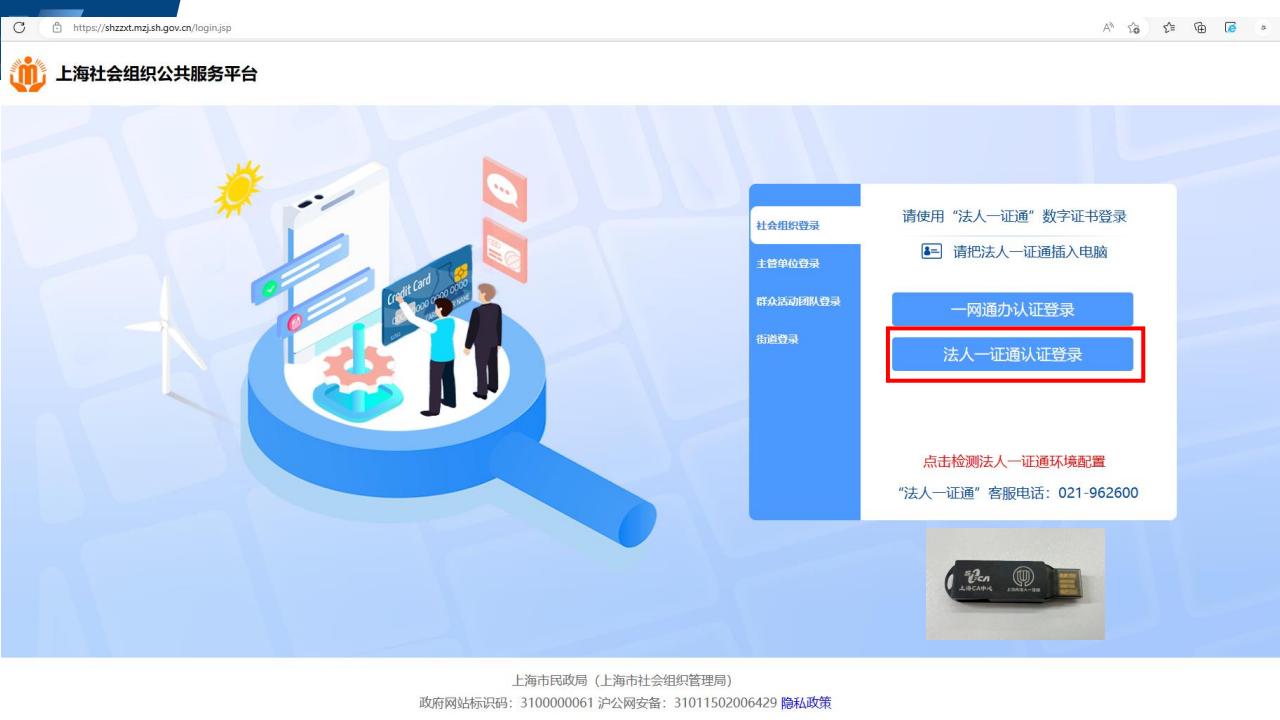This screenshot has width=1280, height=720.
Task: Click the platform logo icon at top left
Action: click(27, 75)
